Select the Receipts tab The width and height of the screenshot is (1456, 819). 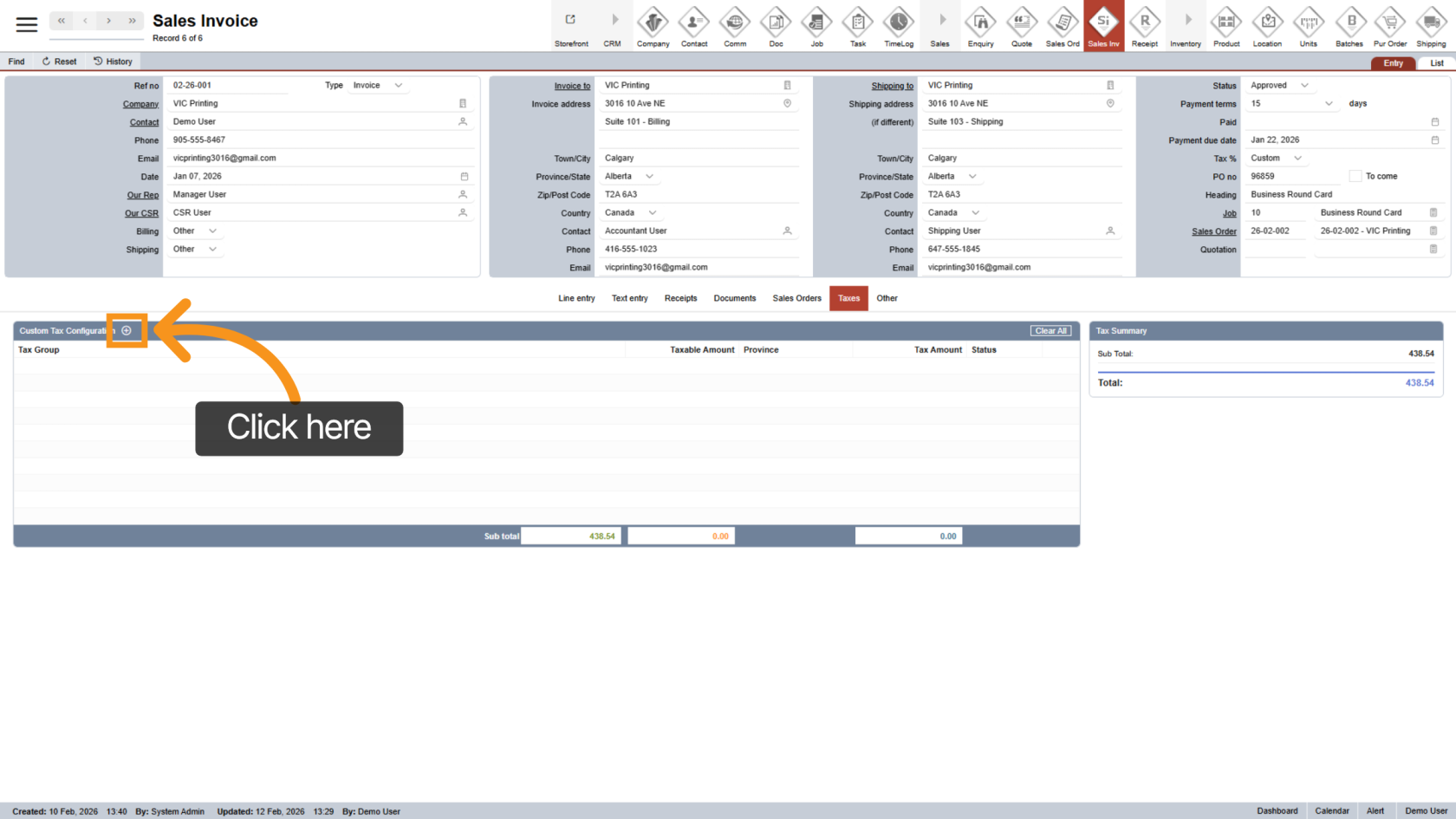(x=680, y=298)
